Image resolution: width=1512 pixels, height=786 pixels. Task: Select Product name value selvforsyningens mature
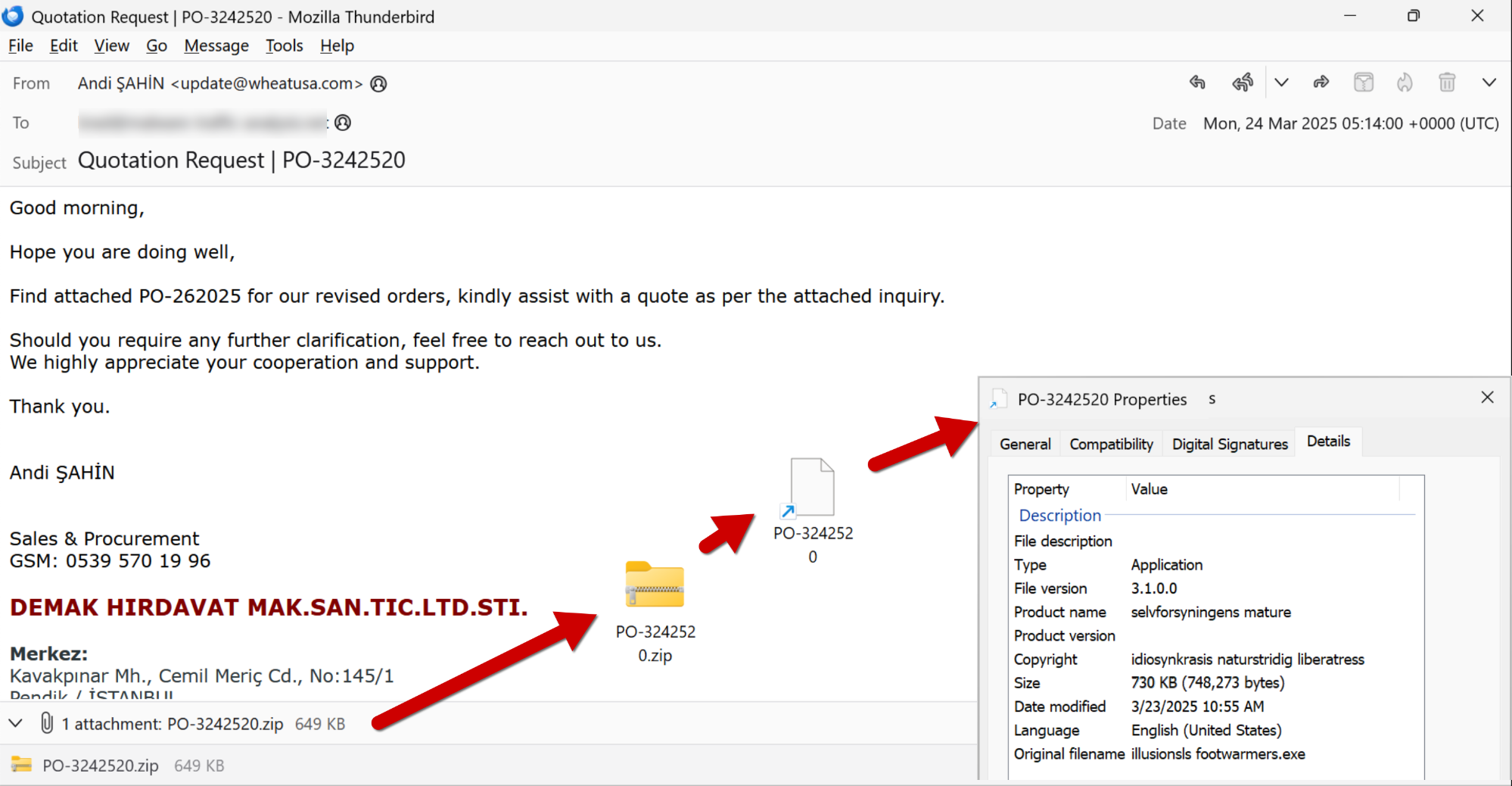point(1211,612)
